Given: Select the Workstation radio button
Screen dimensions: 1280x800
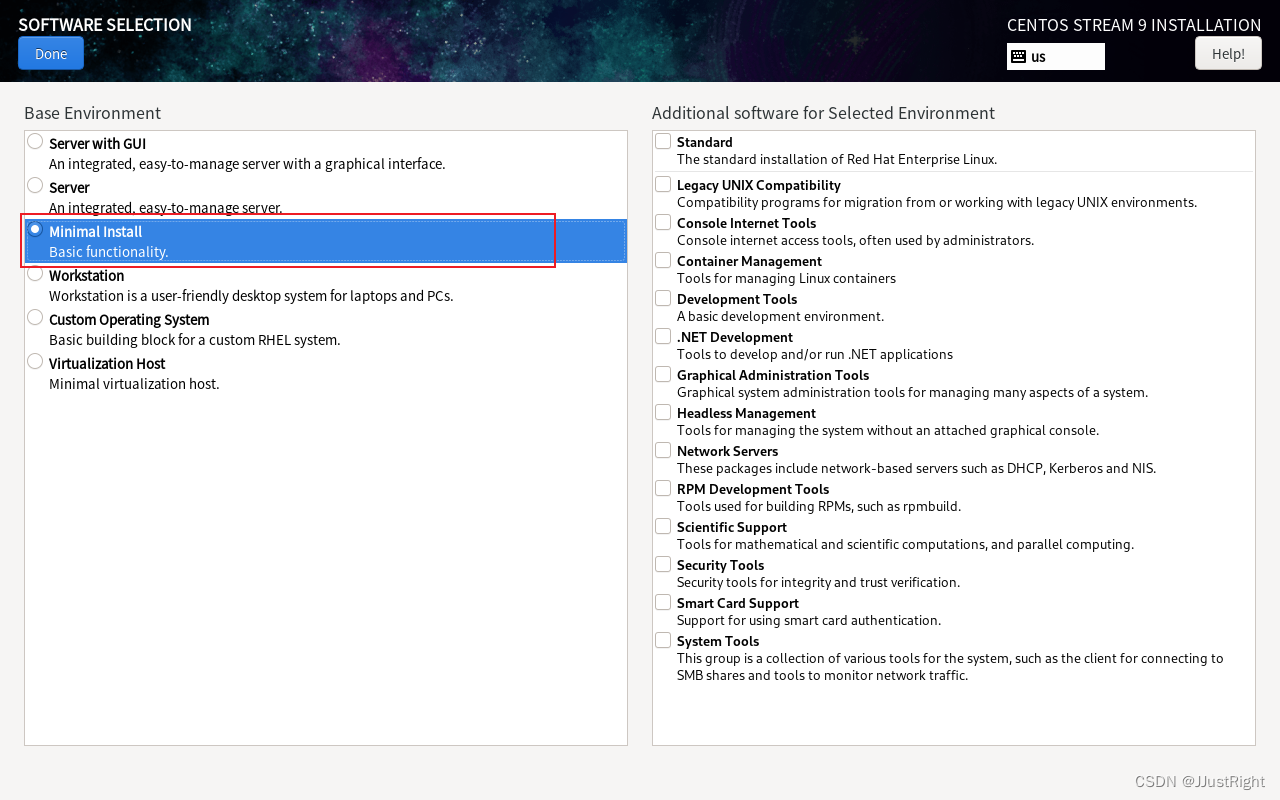Looking at the screenshot, I should (35, 273).
